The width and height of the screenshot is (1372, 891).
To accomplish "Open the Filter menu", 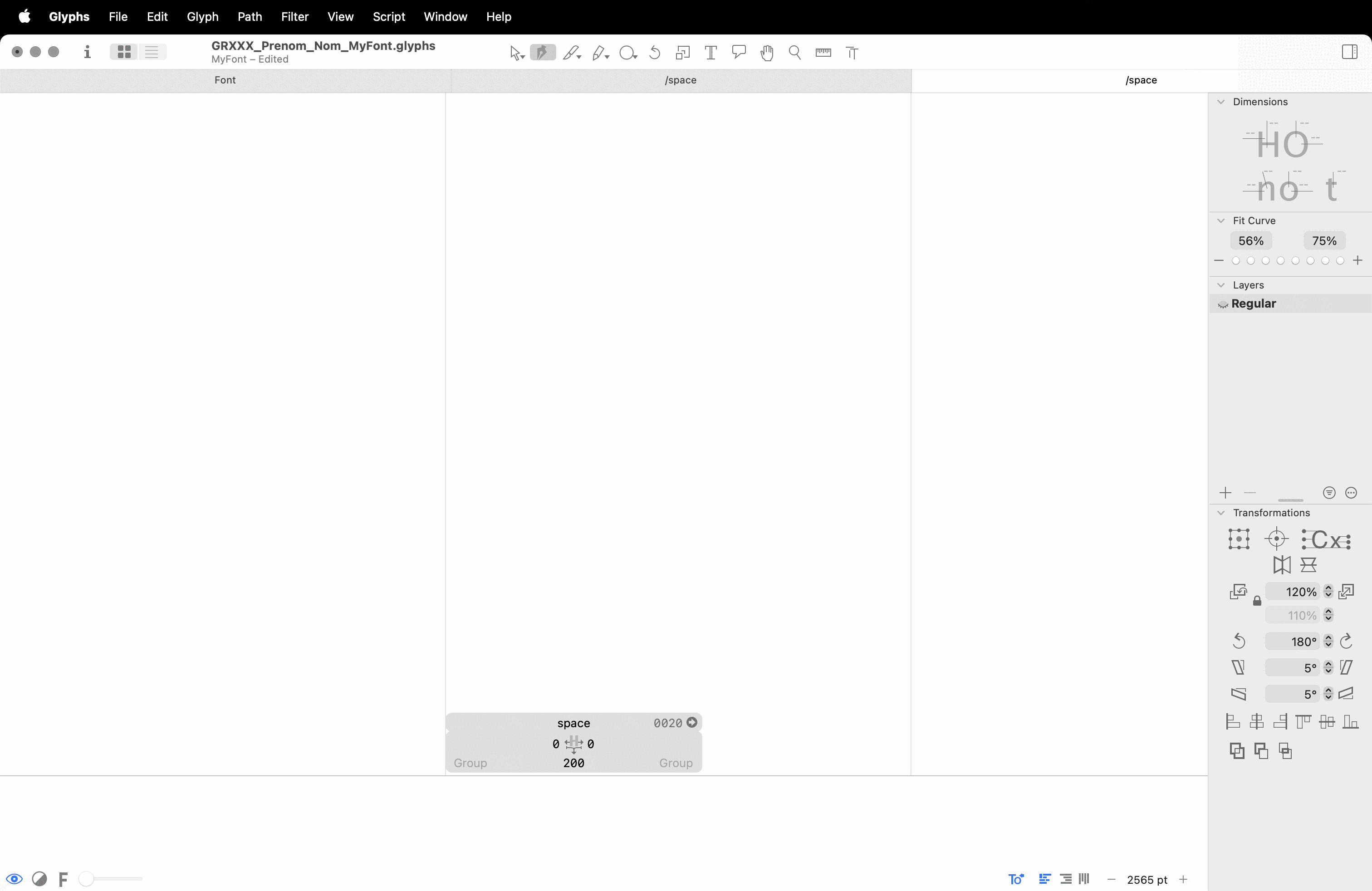I will (x=294, y=17).
